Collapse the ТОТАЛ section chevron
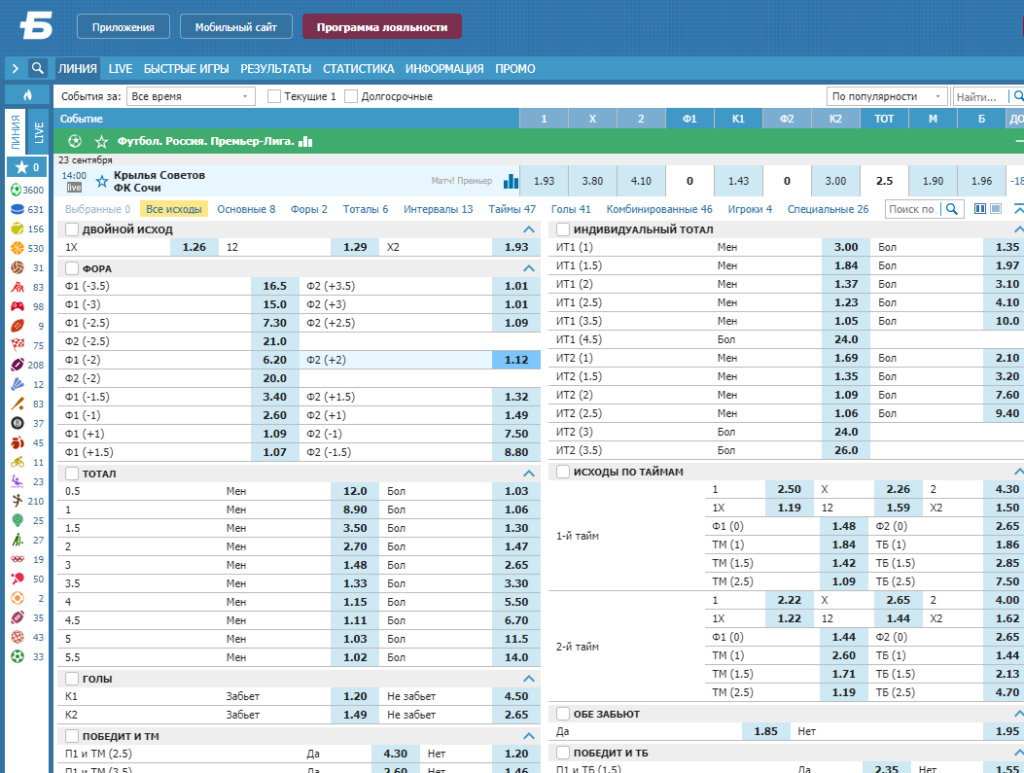This screenshot has width=1024, height=773. (529, 473)
